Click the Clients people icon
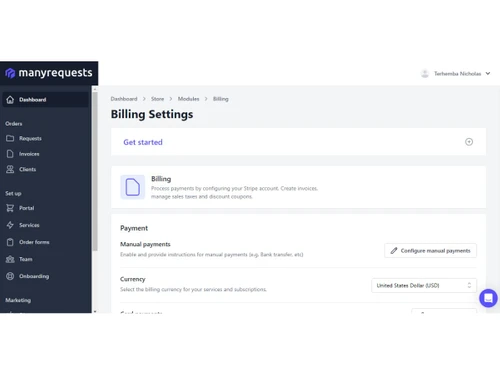 [x=10, y=169]
